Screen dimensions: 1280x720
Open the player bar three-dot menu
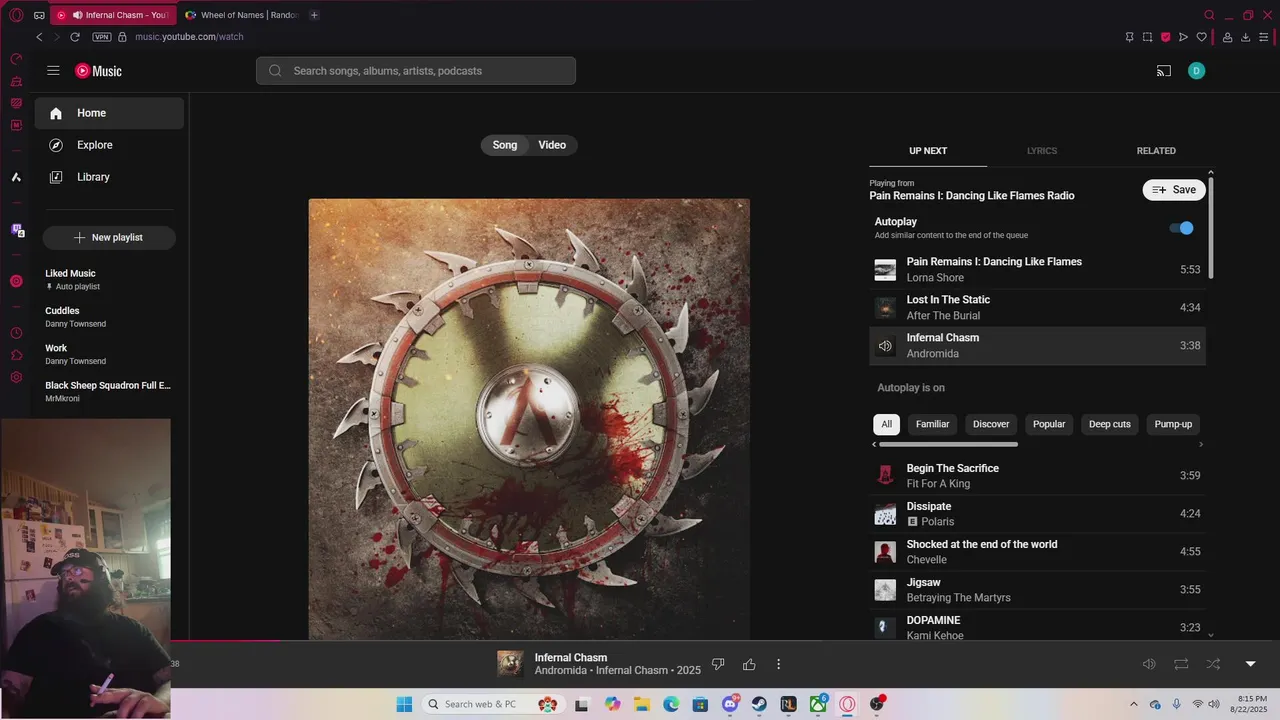point(779,664)
